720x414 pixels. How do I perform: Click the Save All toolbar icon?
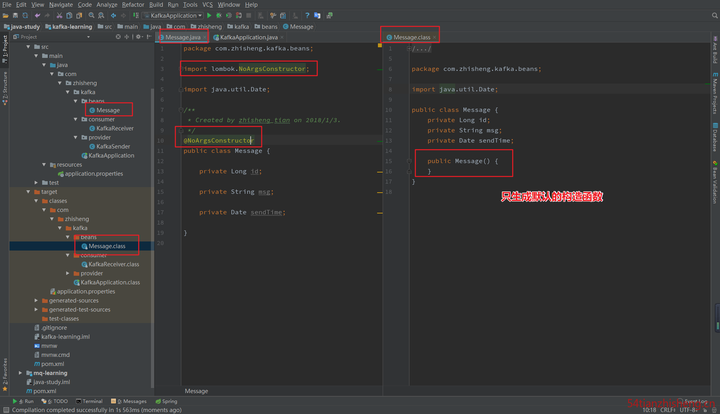click(x=15, y=16)
